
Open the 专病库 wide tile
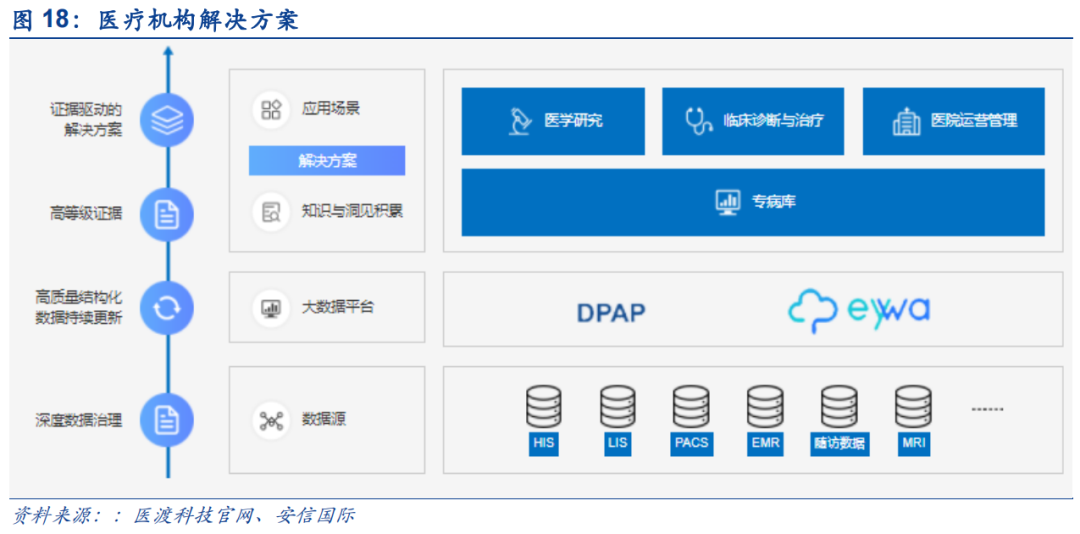click(x=753, y=203)
